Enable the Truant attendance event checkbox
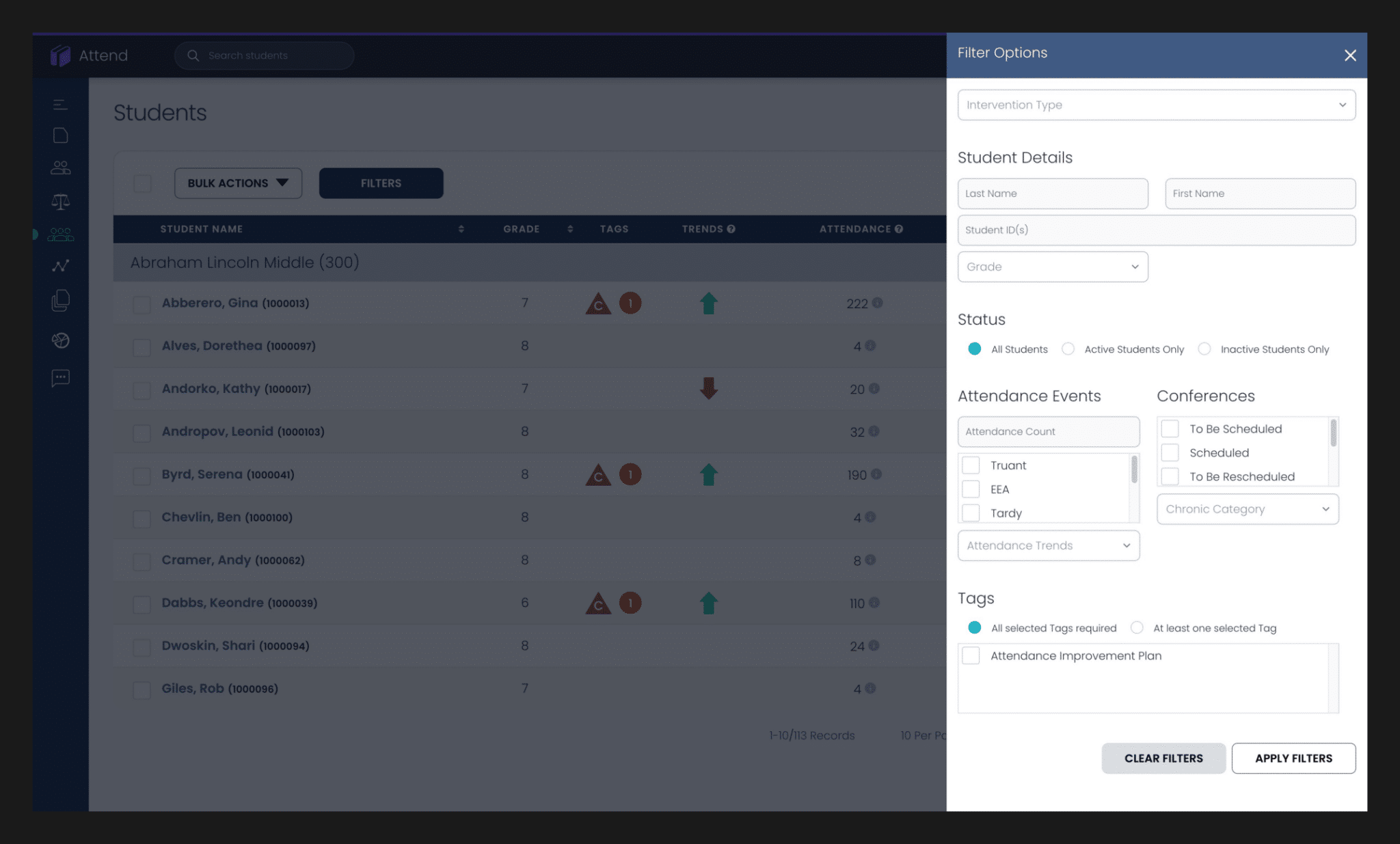The width and height of the screenshot is (1400, 844). (x=971, y=465)
